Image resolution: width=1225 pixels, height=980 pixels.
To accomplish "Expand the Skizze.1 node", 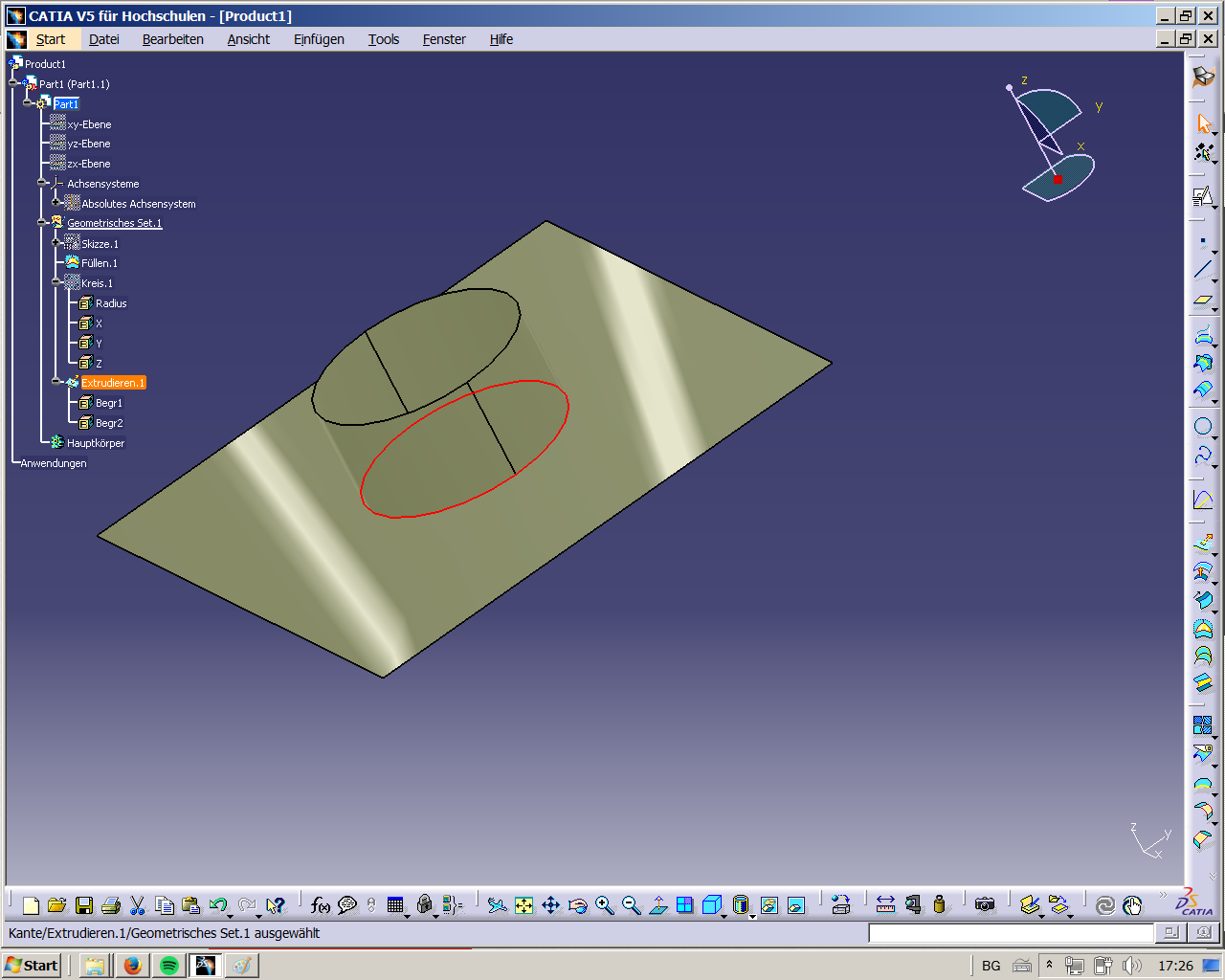I will pos(56,243).
